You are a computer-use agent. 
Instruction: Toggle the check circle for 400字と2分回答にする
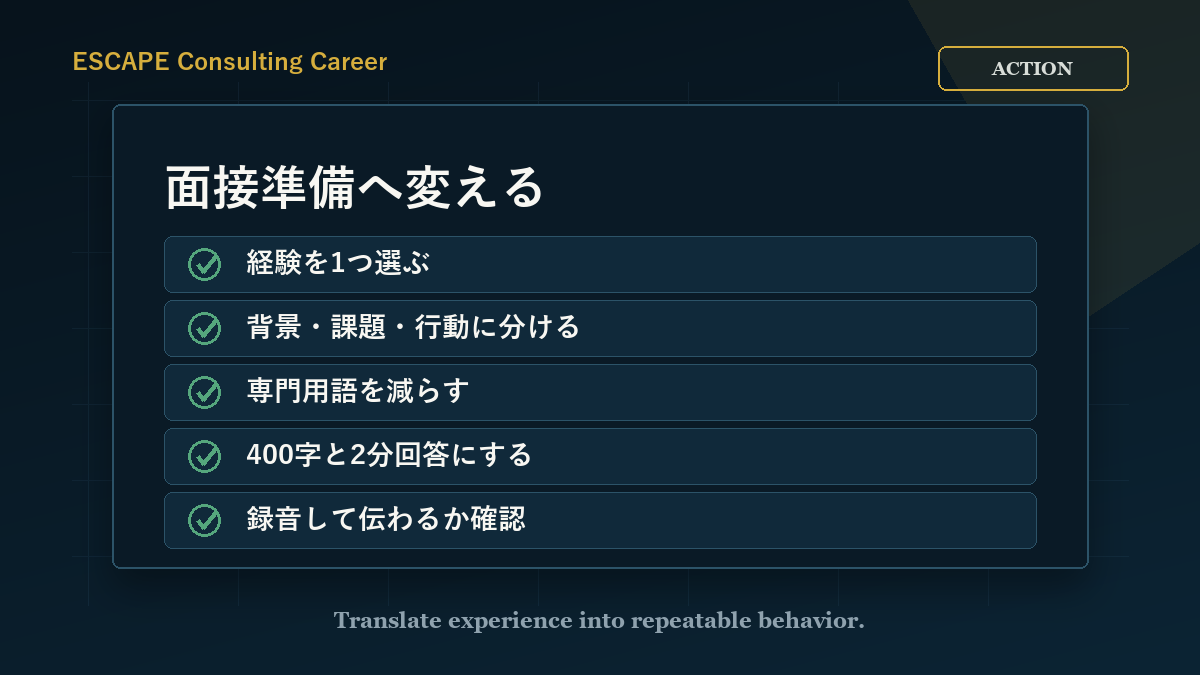pos(205,457)
